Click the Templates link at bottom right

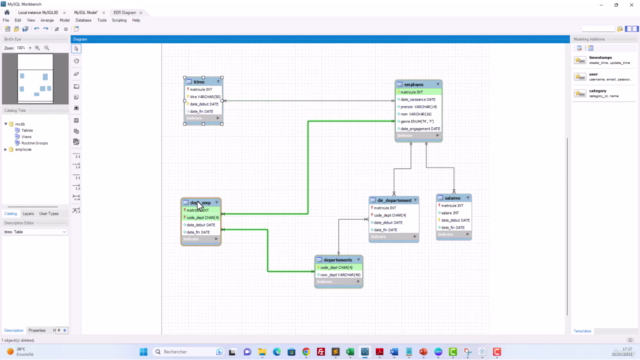[582, 331]
